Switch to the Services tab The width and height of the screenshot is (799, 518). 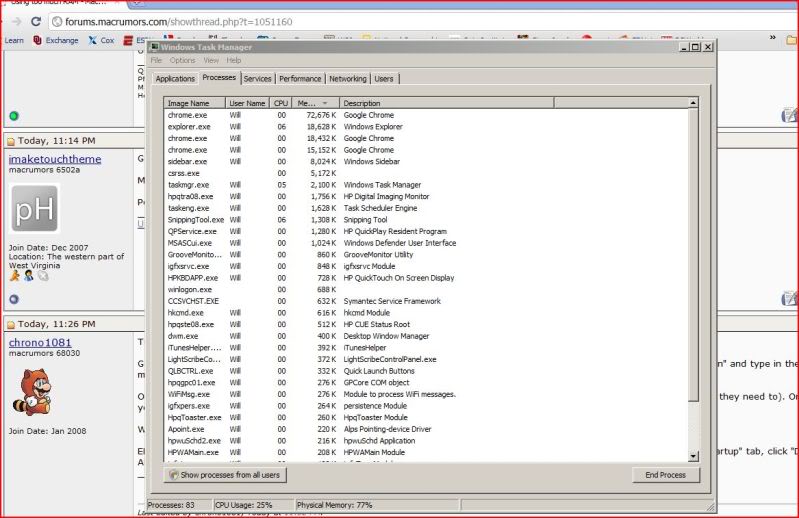click(257, 78)
